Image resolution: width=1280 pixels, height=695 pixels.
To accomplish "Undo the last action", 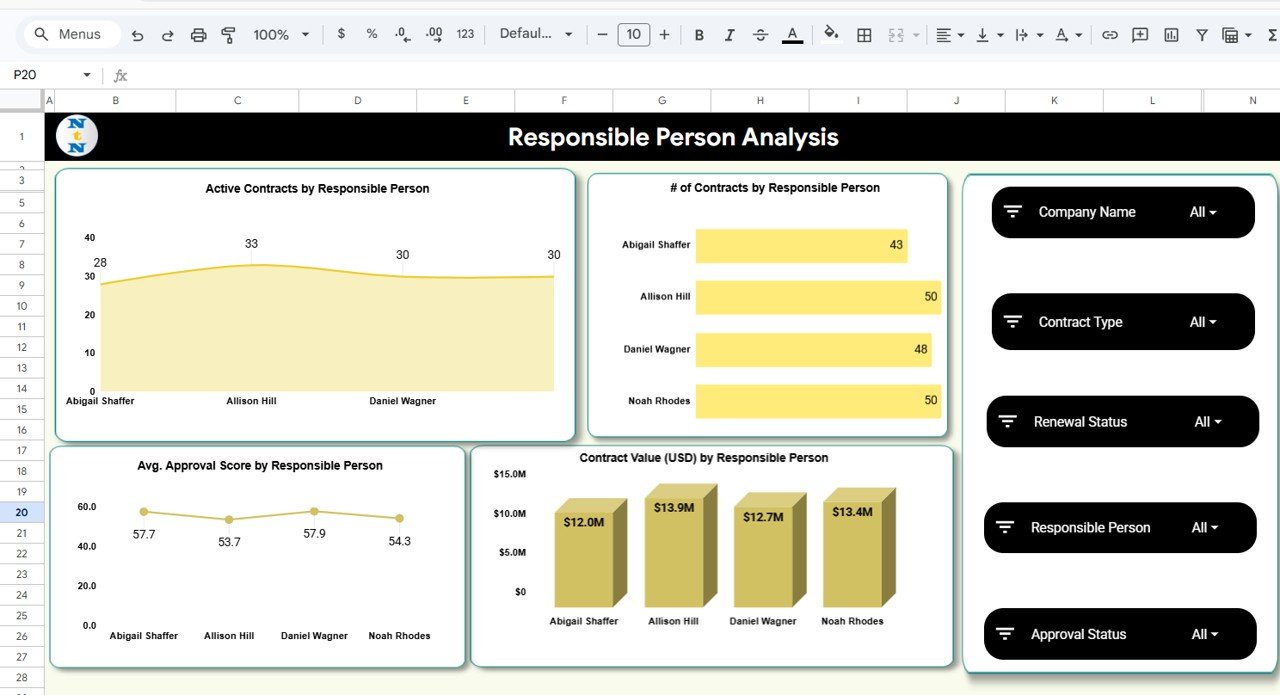I will [x=137, y=34].
